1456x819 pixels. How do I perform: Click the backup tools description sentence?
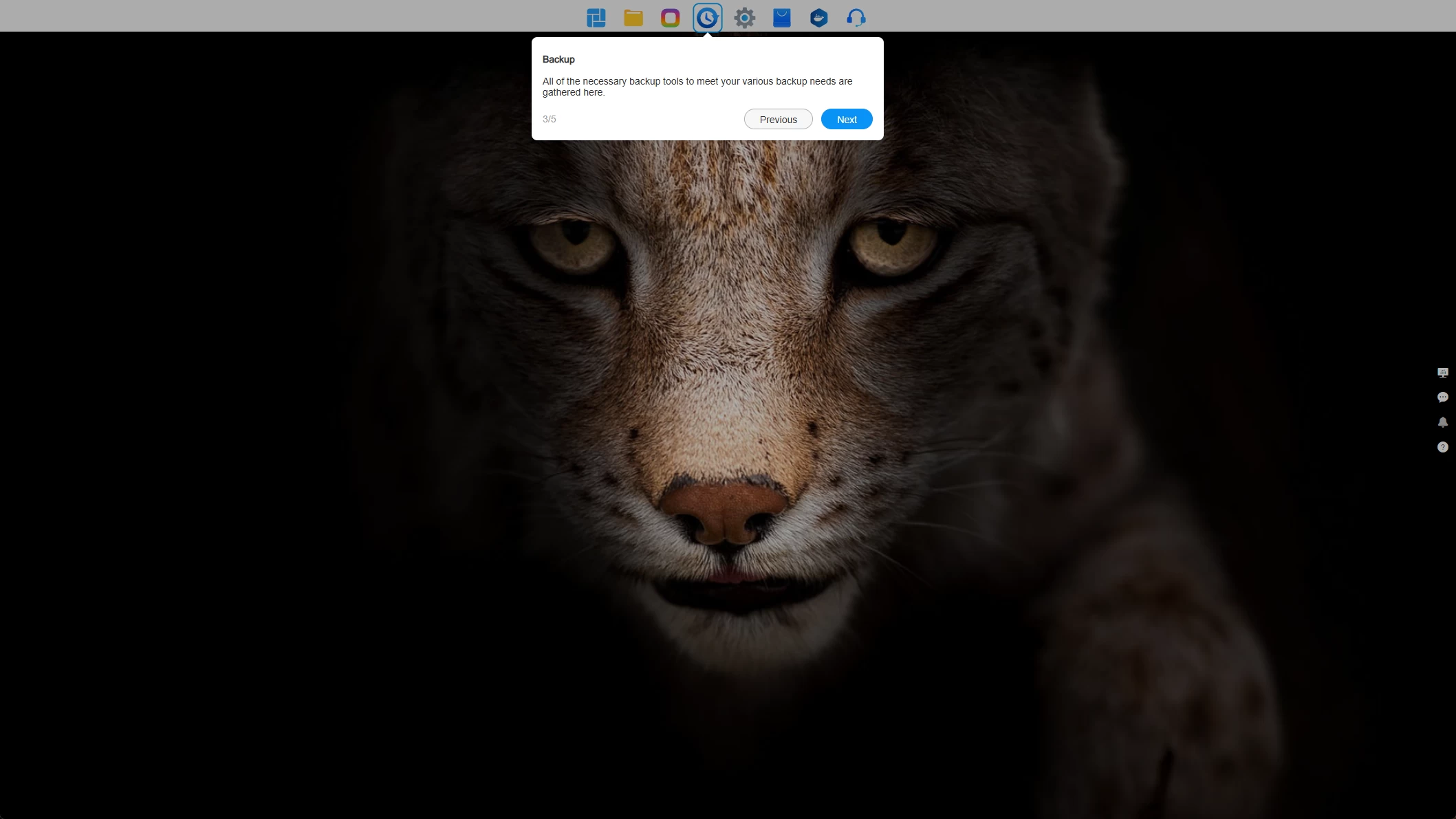[x=697, y=87]
